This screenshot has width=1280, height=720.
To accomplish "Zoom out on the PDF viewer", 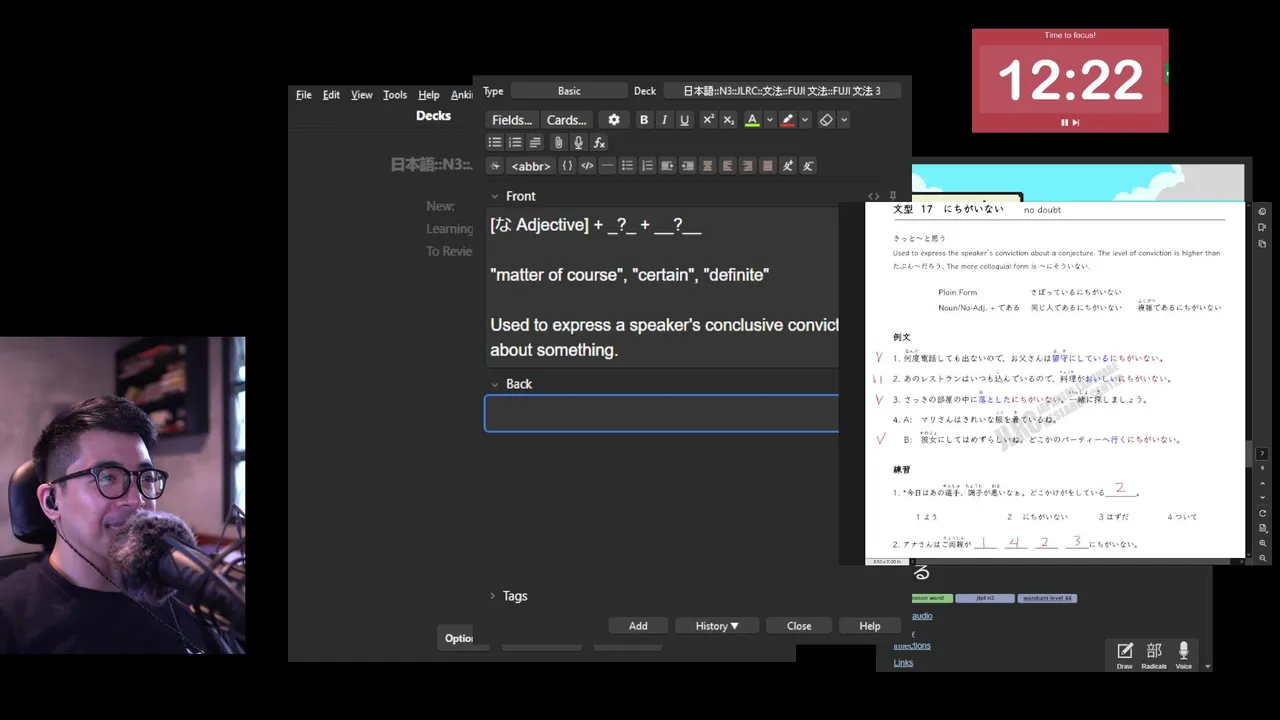I will [1263, 558].
